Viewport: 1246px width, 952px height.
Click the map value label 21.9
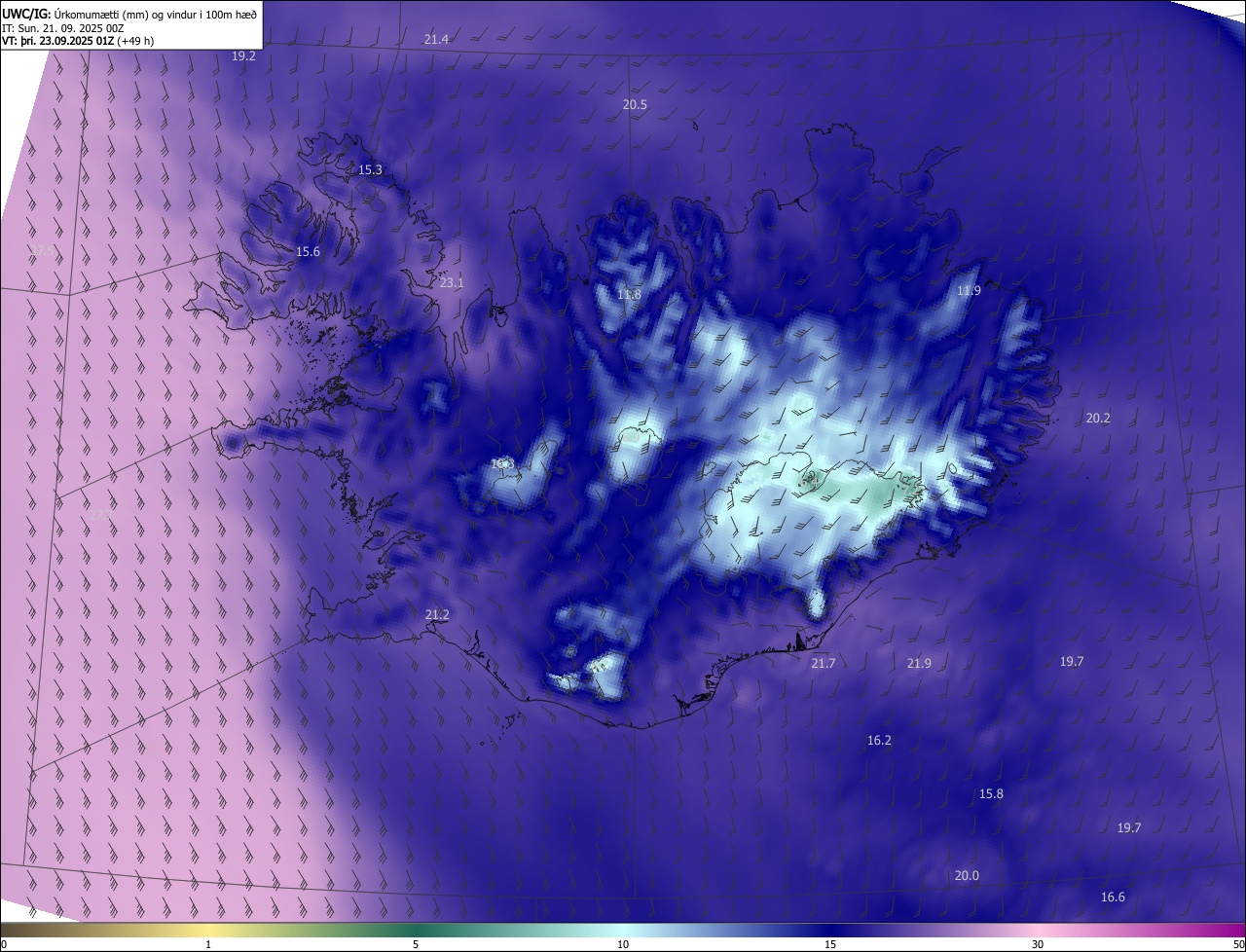[x=919, y=663]
